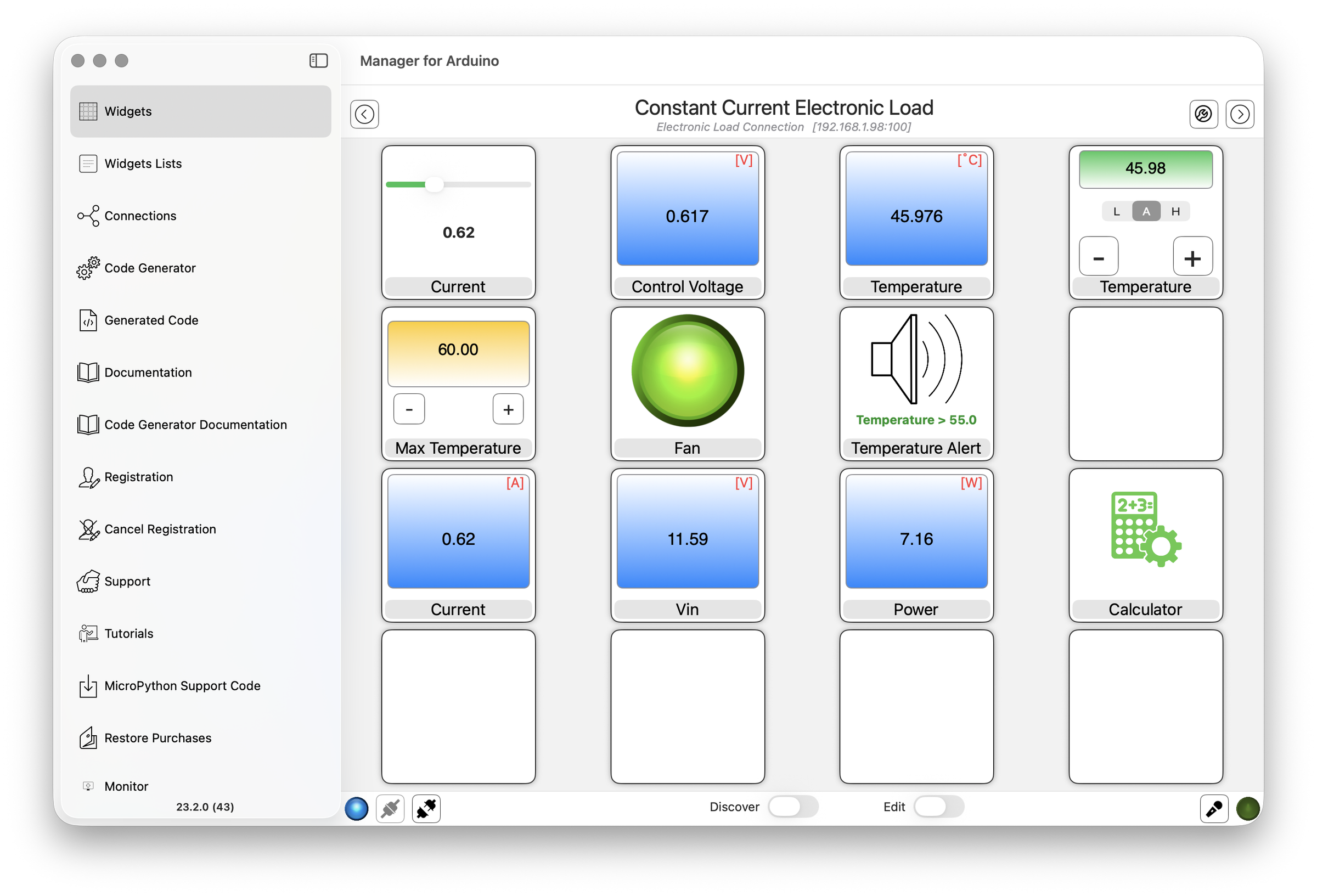Select Connections in sidebar
This screenshot has height=896, width=1317.
point(201,216)
